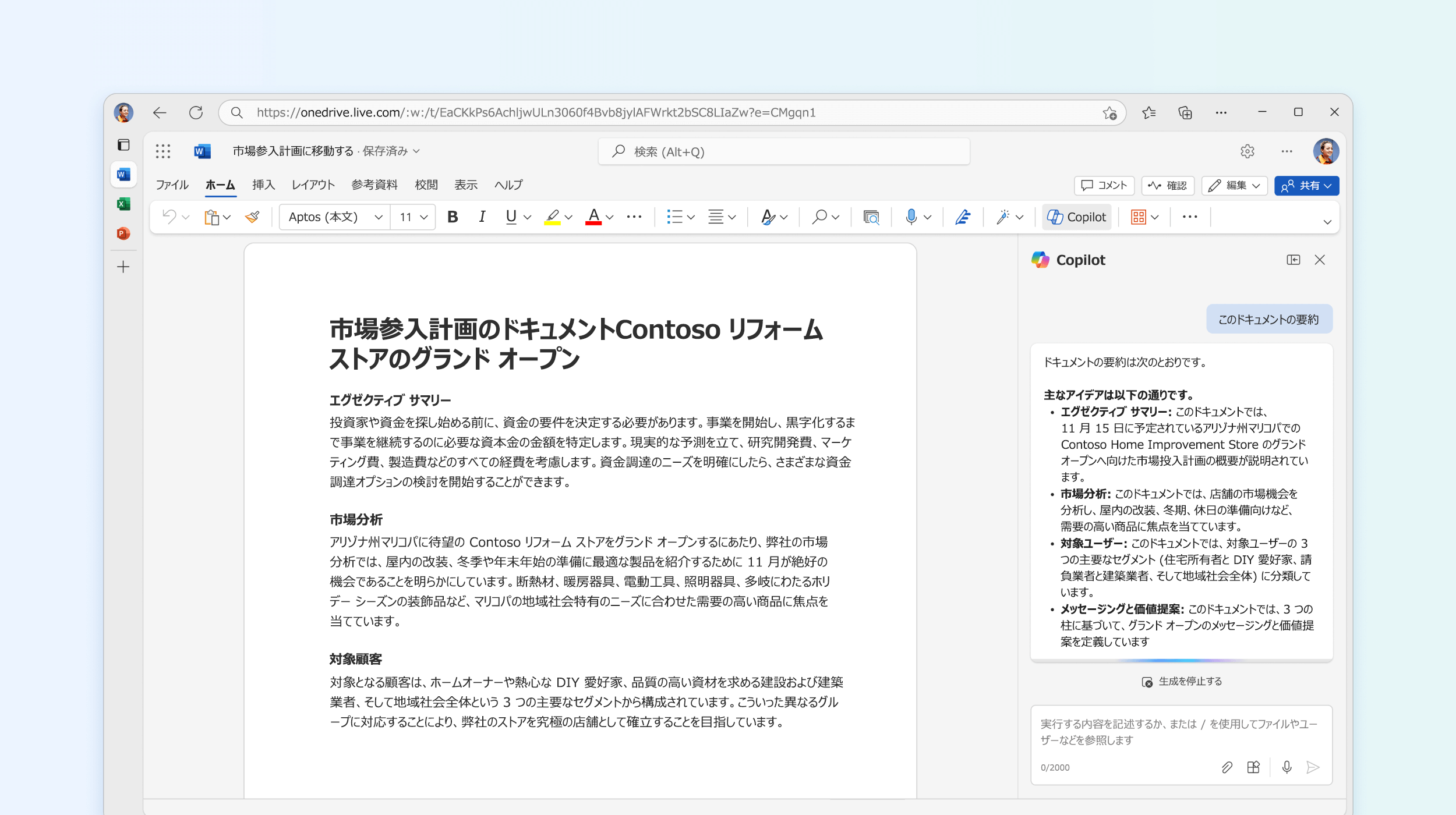Switch to the 参考資料 tab

tap(374, 185)
